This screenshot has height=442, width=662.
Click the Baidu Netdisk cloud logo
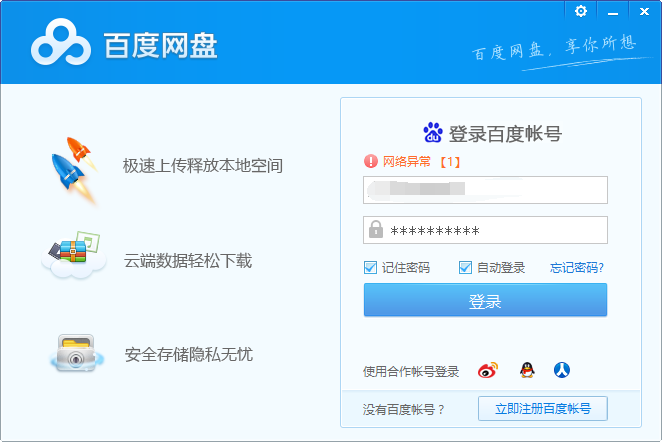tap(61, 42)
